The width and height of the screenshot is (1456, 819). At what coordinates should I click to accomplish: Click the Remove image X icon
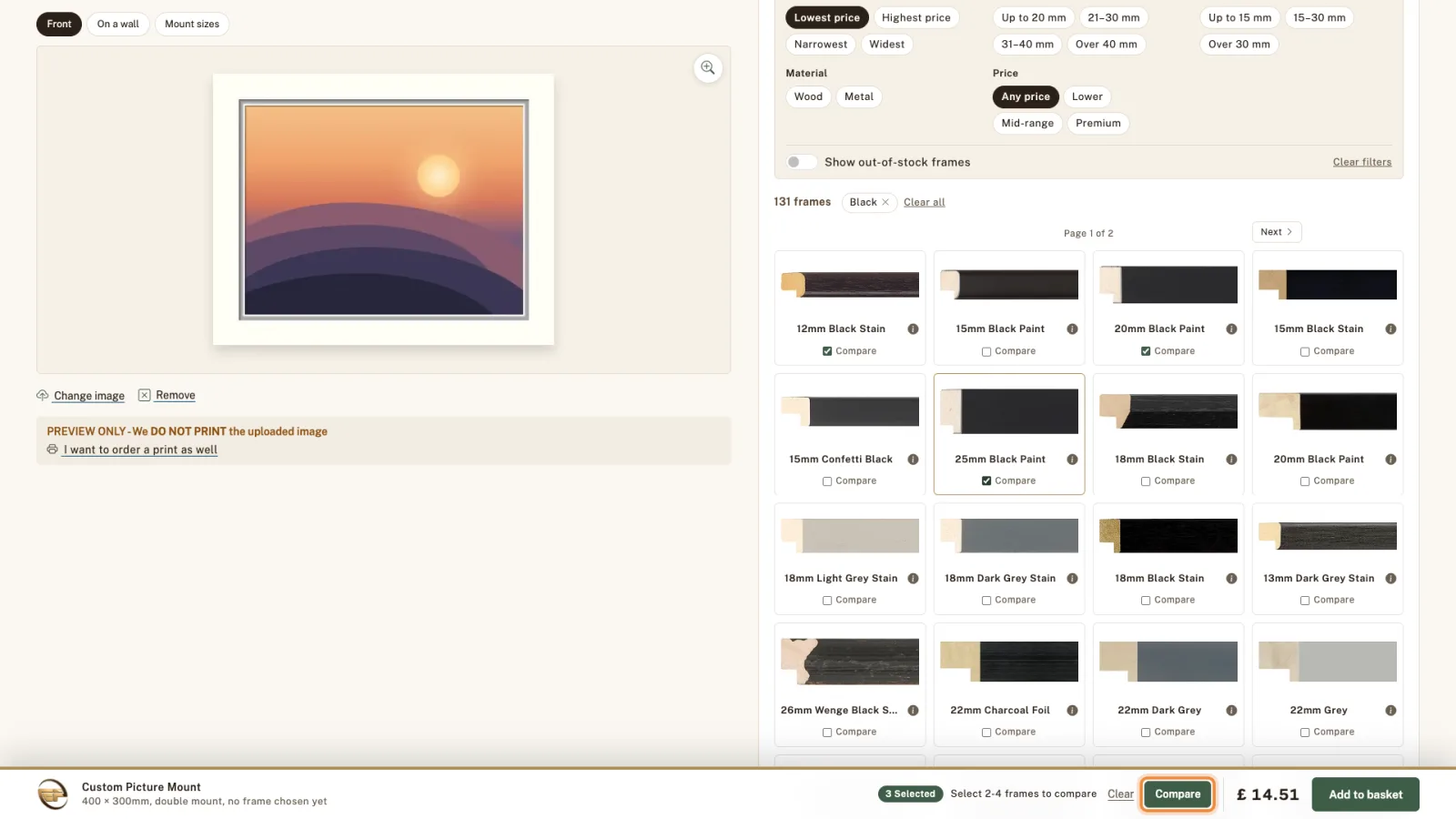click(x=144, y=395)
